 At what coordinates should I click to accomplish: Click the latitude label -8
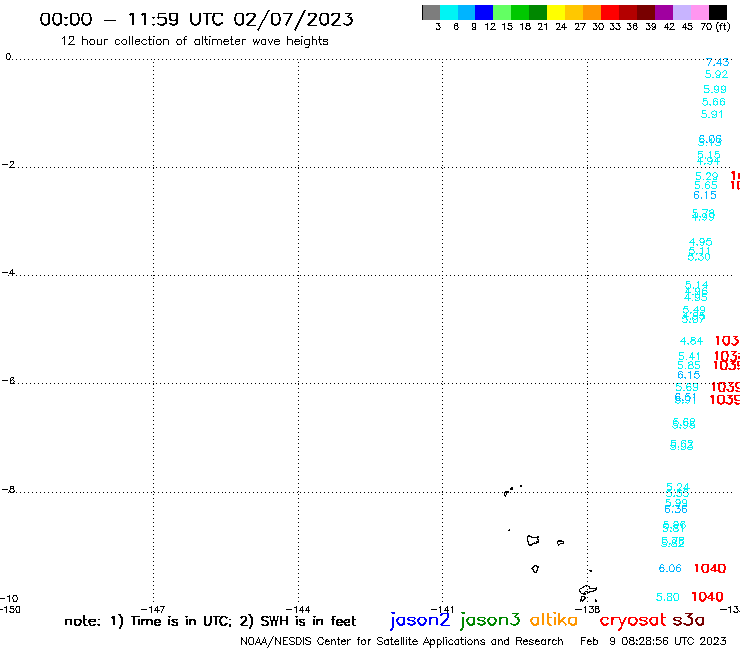[x=8, y=490]
